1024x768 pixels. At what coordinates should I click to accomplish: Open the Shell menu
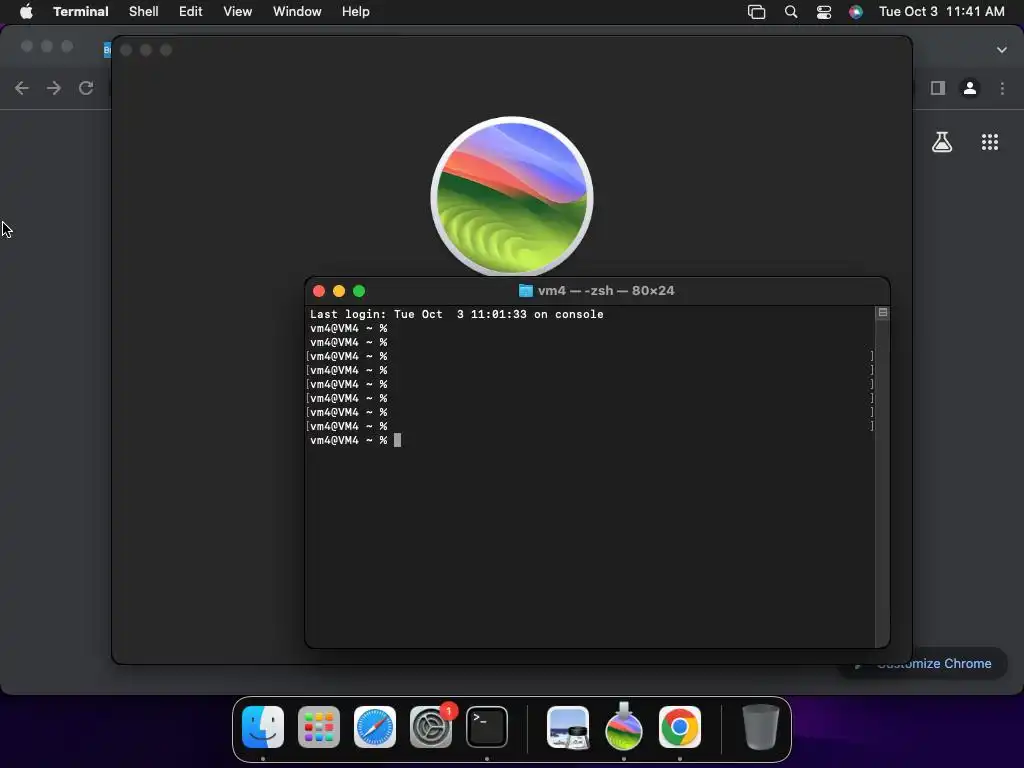point(144,12)
